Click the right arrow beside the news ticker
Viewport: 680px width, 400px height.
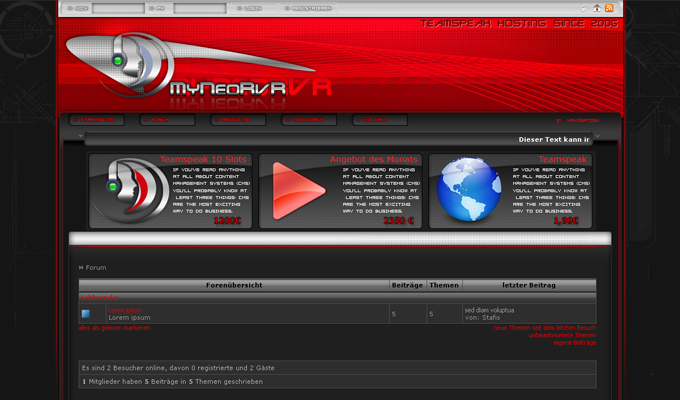tap(598, 135)
